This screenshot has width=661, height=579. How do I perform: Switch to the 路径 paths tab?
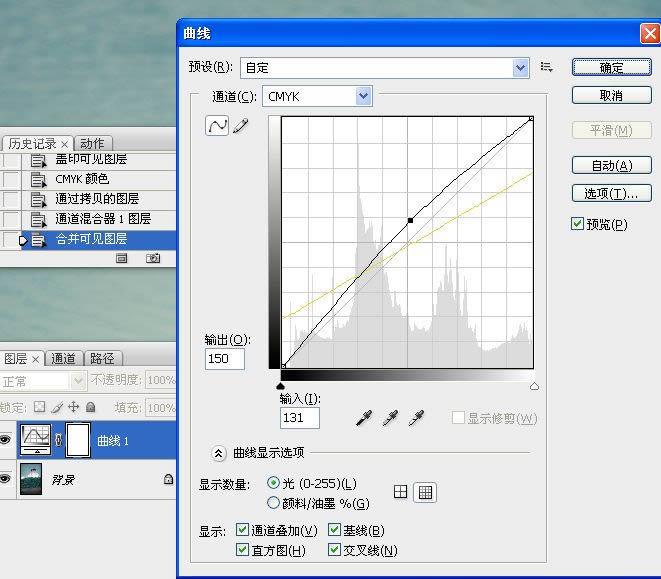click(101, 358)
